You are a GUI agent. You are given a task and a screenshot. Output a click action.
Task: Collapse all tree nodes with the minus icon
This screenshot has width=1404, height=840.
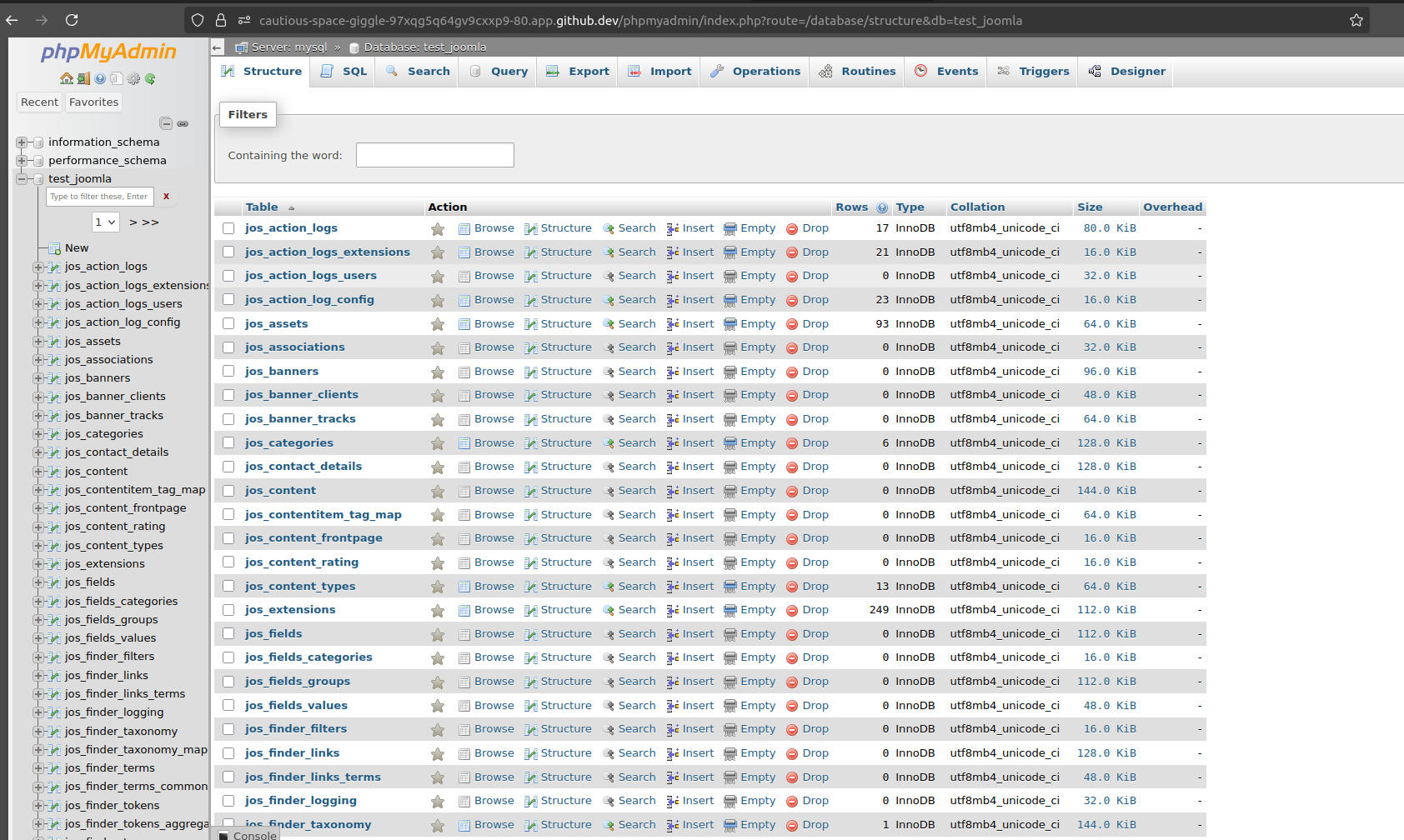tap(166, 122)
